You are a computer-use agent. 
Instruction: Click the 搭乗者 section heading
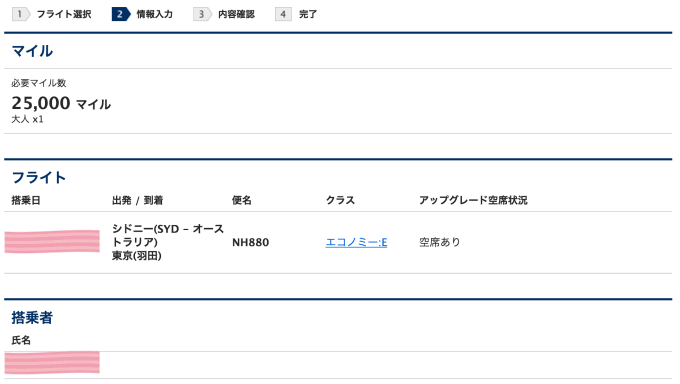pos(32,318)
